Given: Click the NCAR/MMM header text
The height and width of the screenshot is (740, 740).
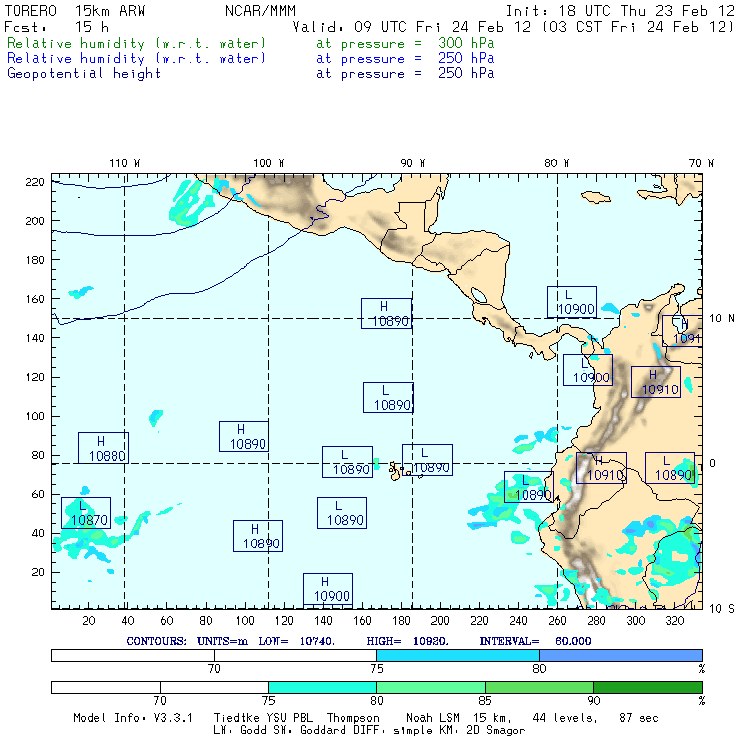Looking at the screenshot, I should click(x=258, y=10).
